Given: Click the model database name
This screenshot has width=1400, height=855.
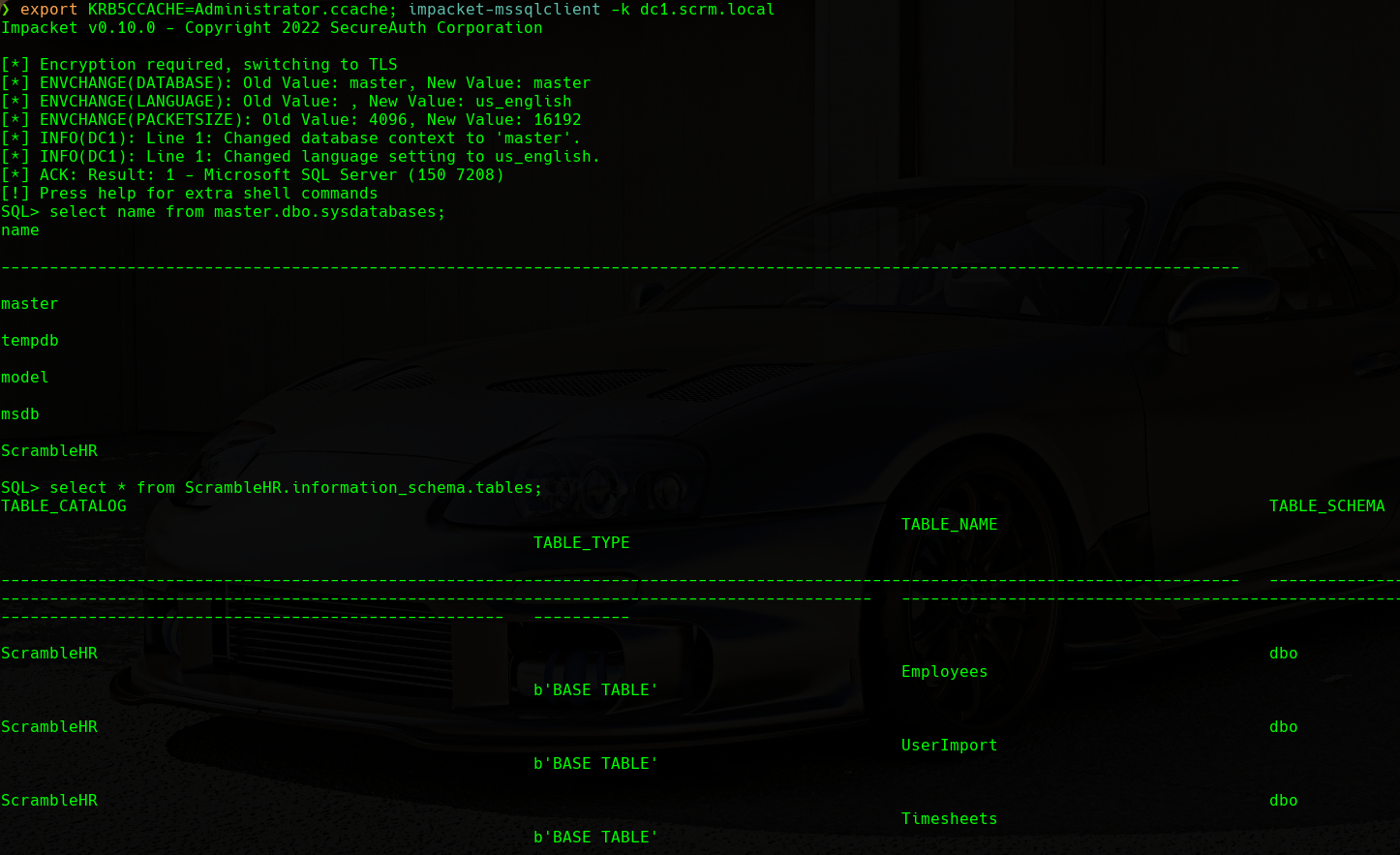Looking at the screenshot, I should click(25, 378).
